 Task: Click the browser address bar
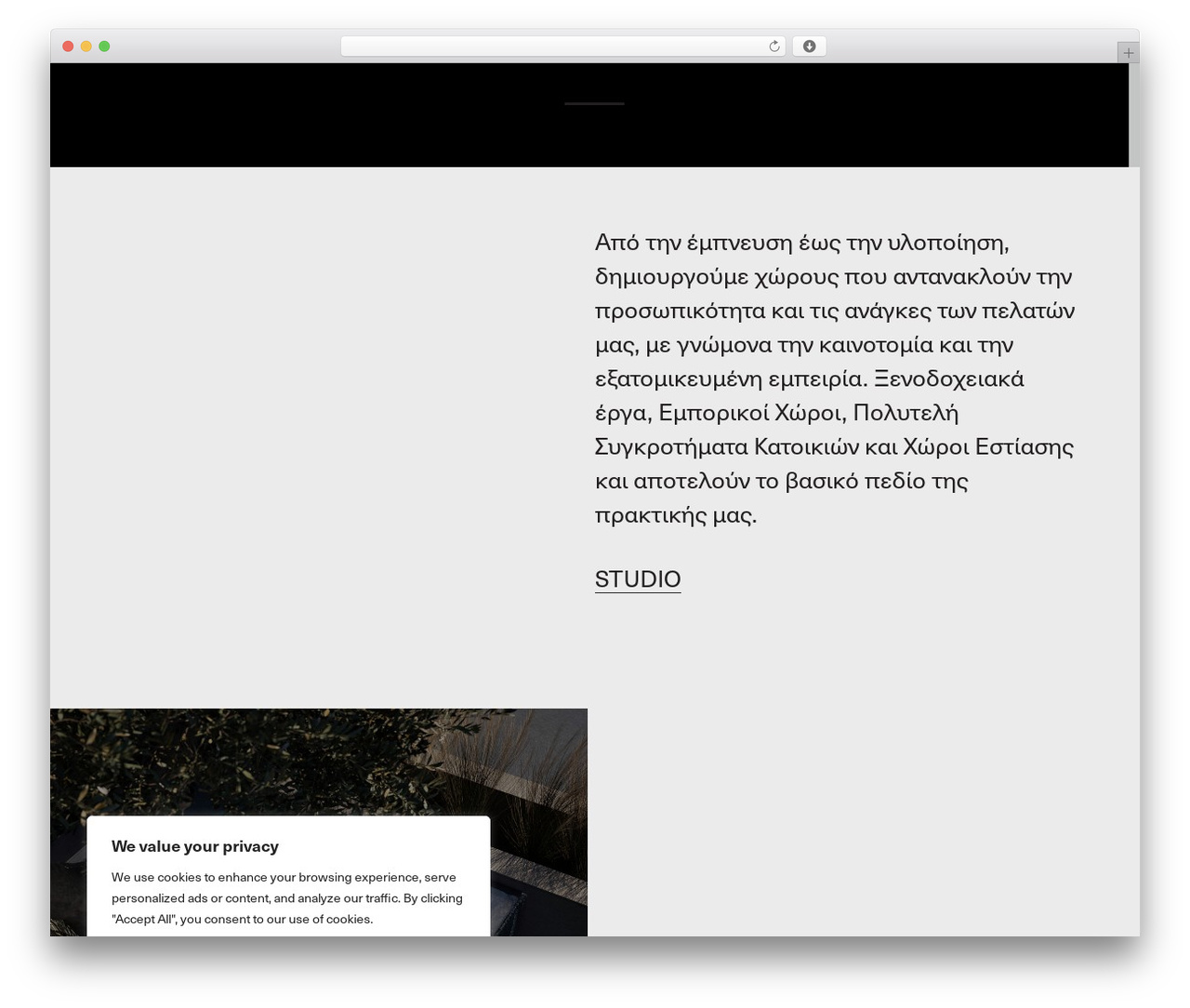[562, 46]
